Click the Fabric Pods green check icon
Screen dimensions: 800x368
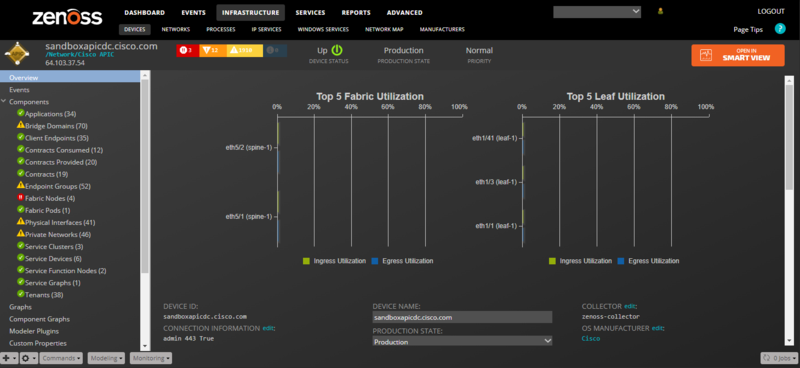20,210
